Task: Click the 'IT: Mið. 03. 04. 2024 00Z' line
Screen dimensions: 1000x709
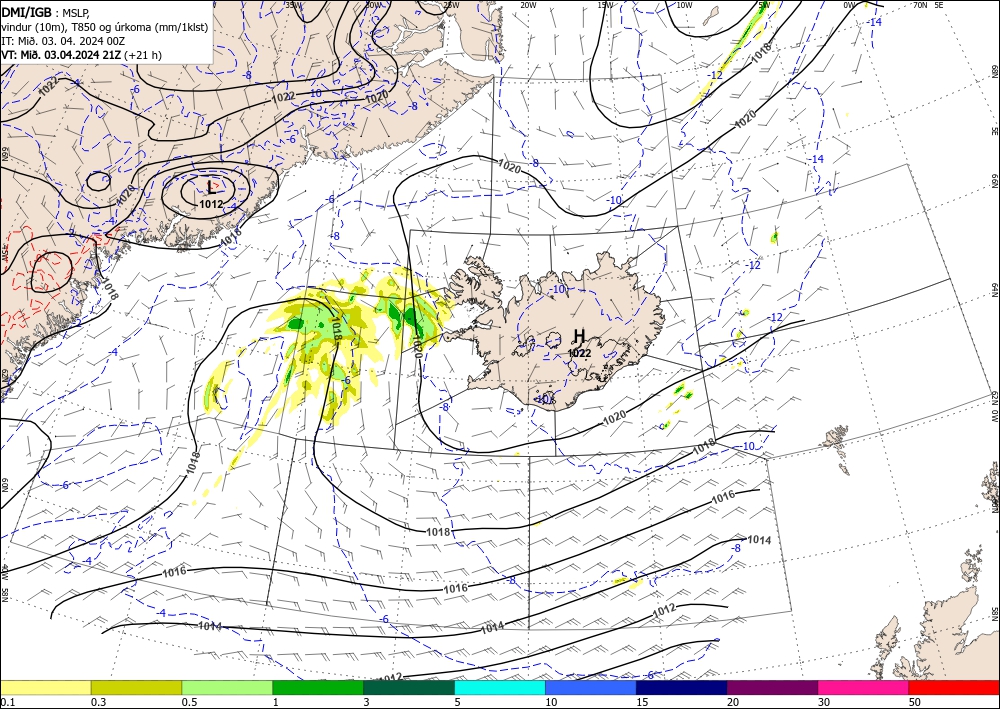Action: 62,41
